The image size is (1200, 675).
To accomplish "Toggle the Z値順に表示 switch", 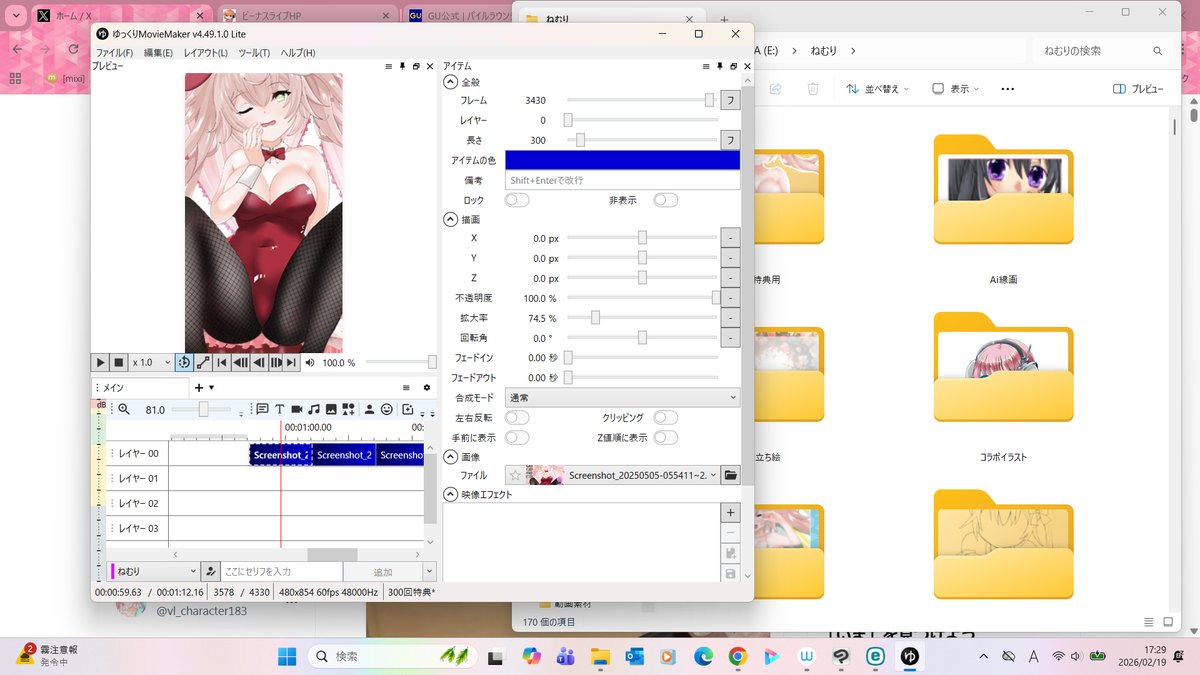I will point(665,437).
